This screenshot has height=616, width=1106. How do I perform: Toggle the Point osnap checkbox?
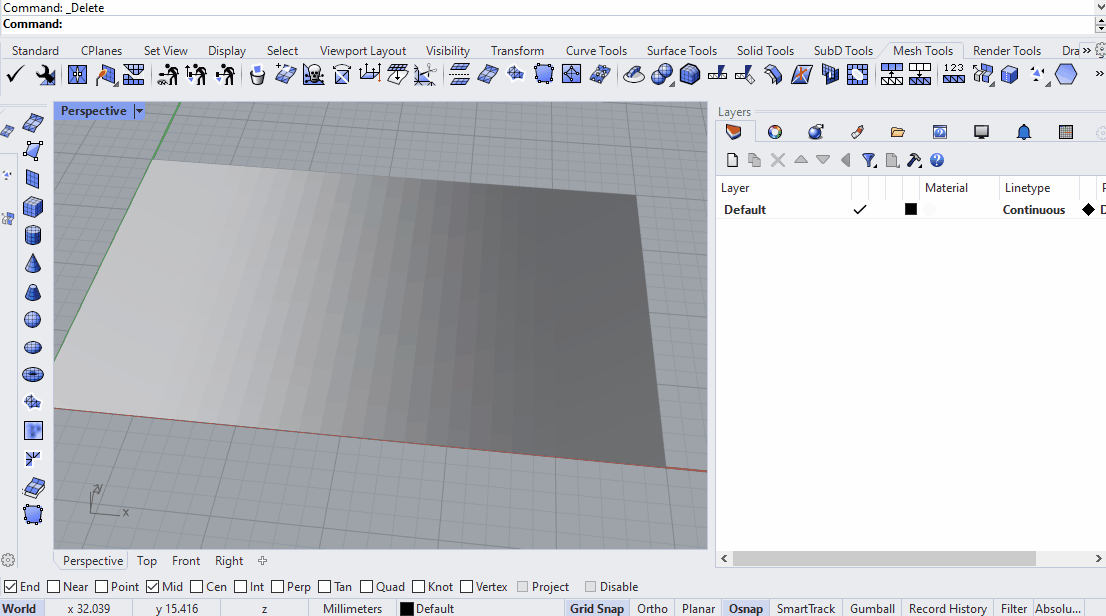102,586
